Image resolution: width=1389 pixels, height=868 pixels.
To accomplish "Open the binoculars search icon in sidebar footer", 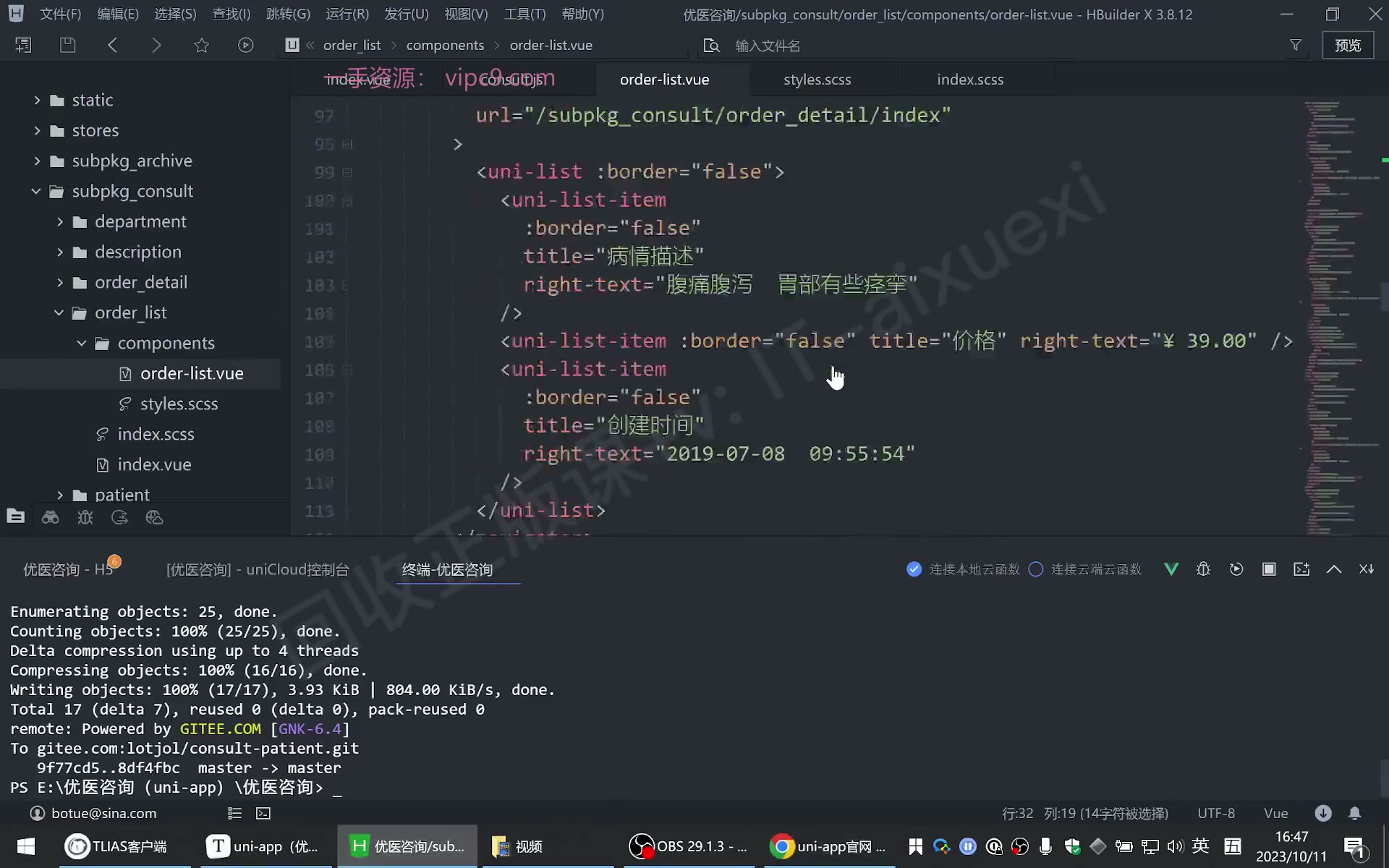I will pos(50,517).
